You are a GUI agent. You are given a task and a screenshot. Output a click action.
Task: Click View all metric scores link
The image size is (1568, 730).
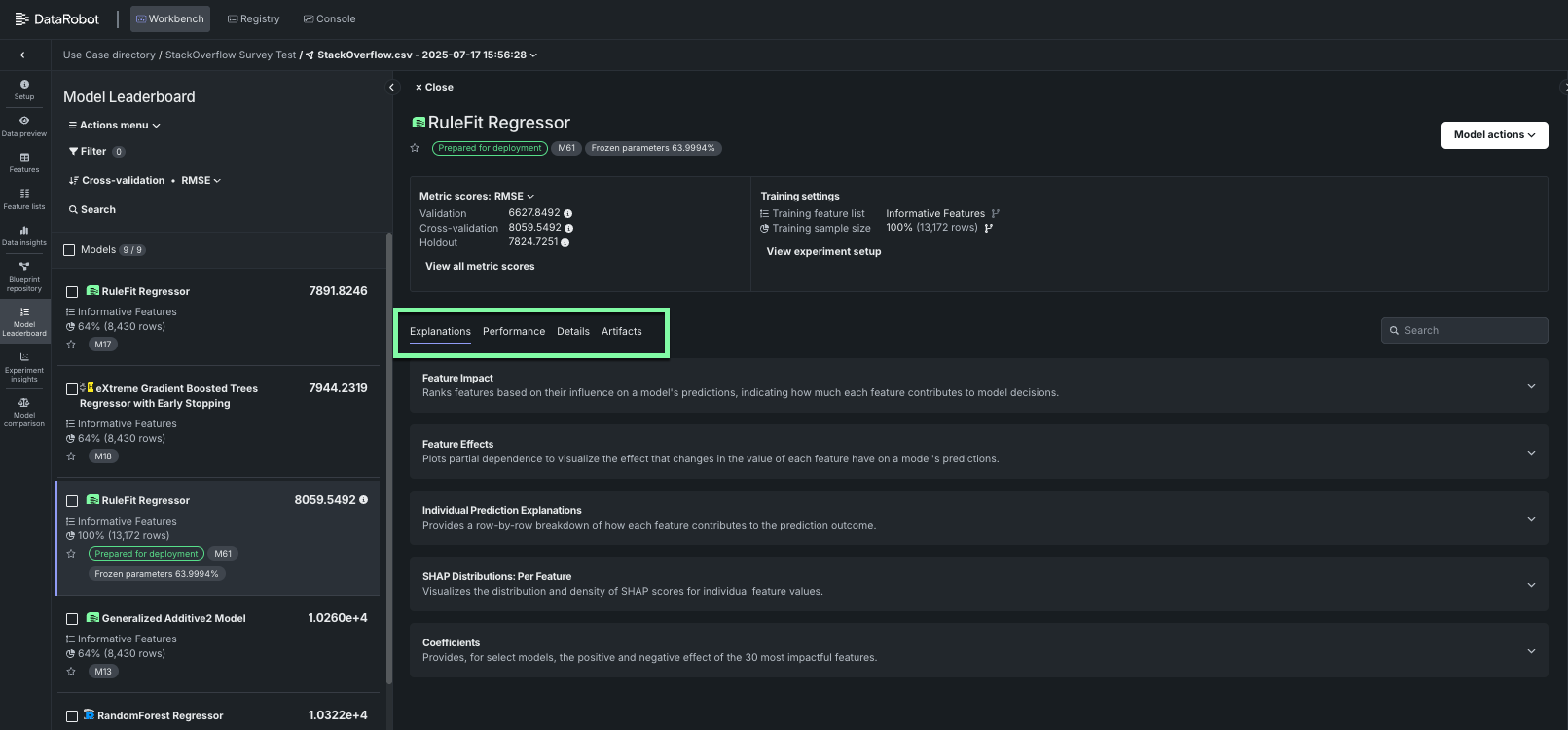point(480,267)
